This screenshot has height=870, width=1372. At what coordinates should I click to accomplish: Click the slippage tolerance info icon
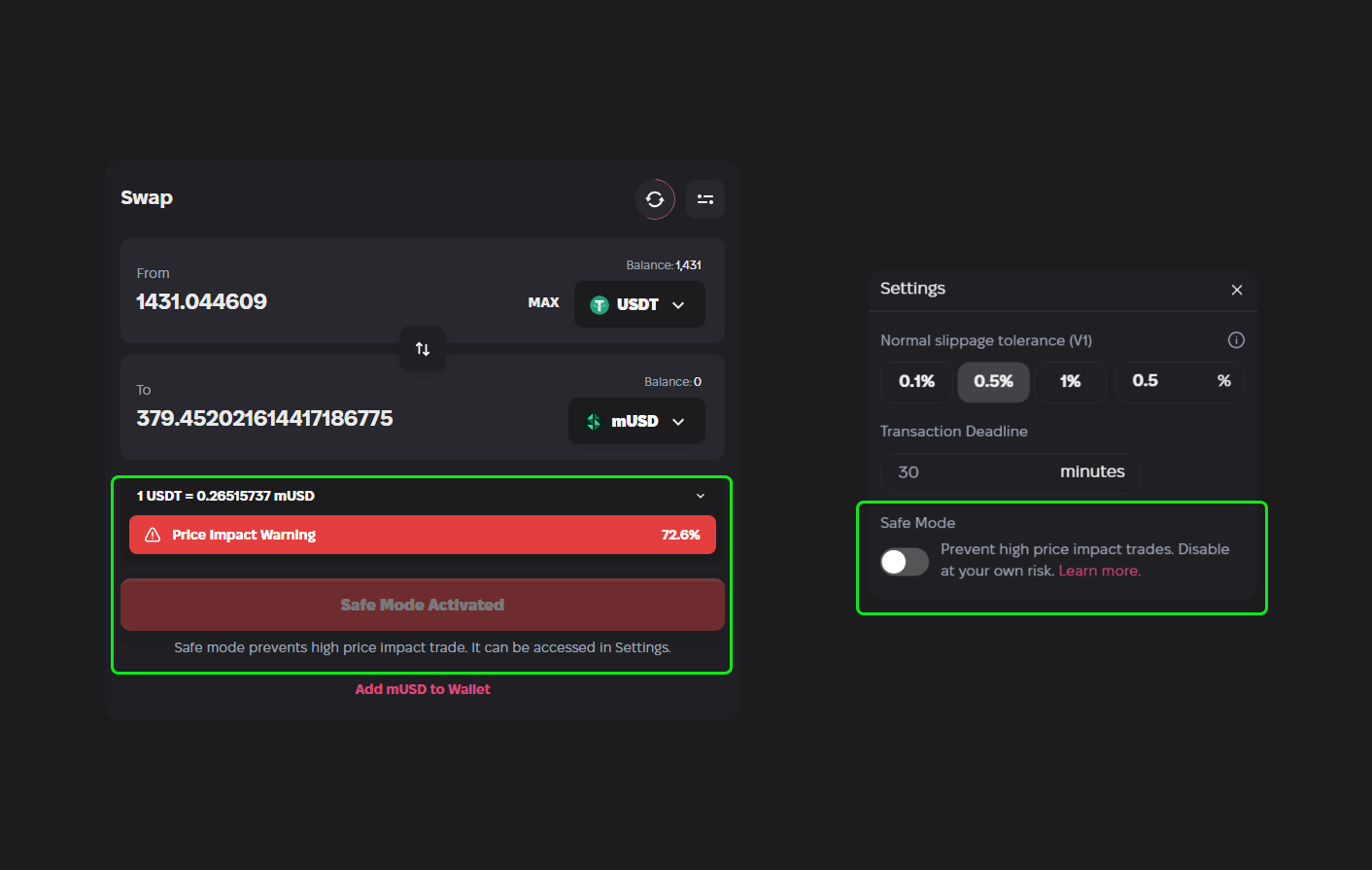pos(1236,340)
